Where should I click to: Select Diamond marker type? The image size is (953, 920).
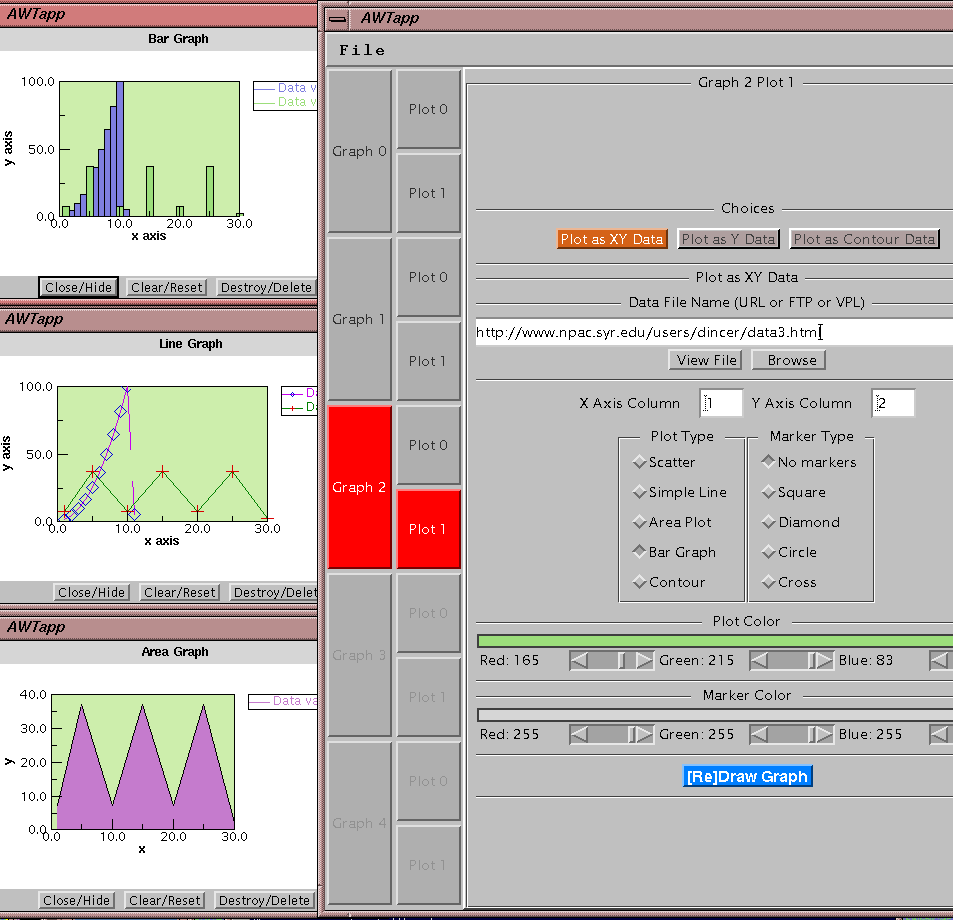800,522
